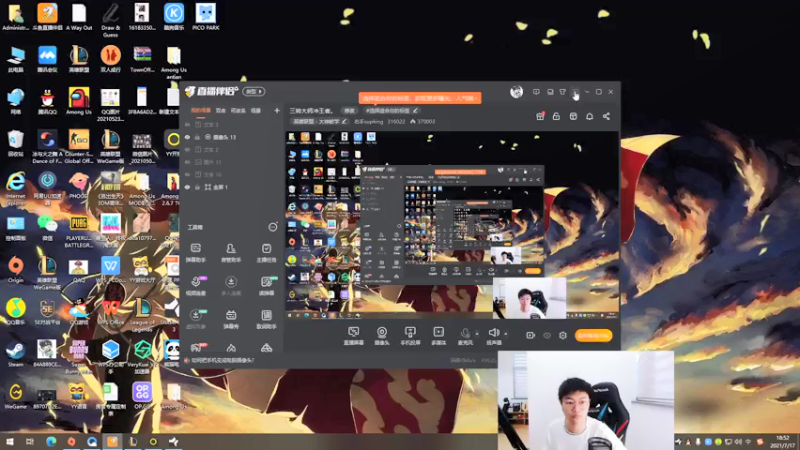Open Steam desktop shortcut
This screenshot has height=450, width=800.
tap(15, 354)
